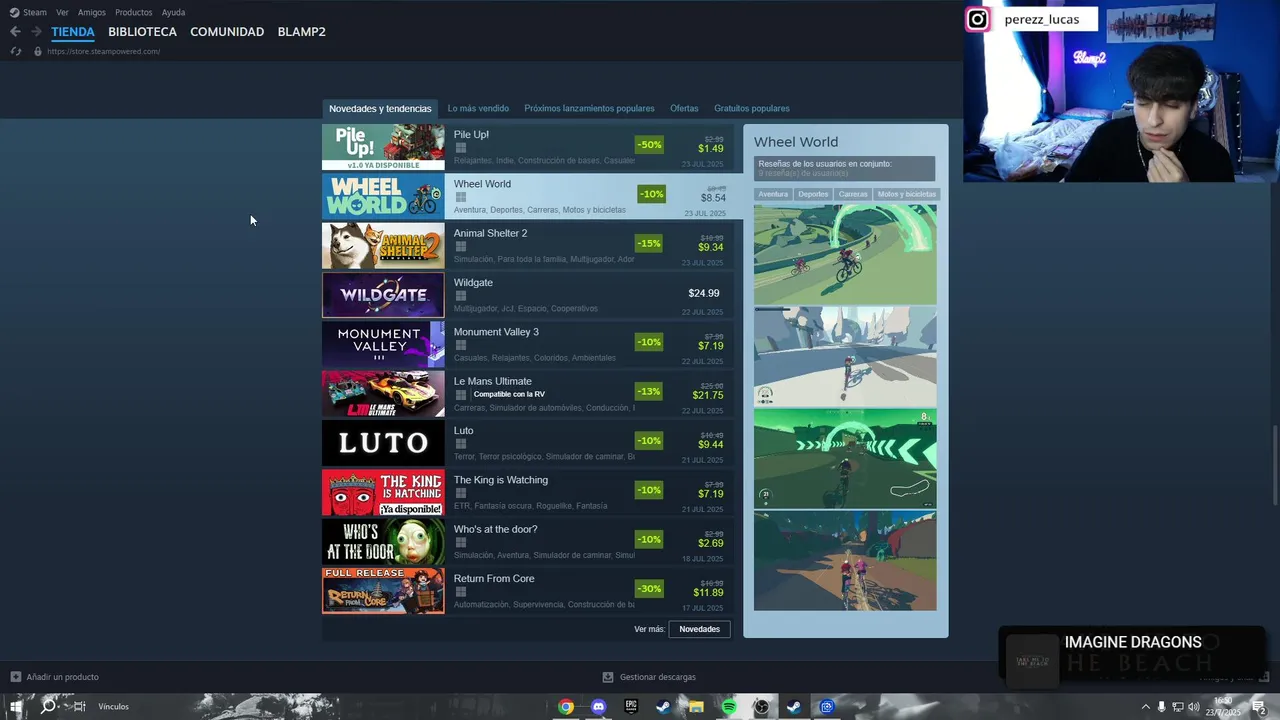
Task: Open the Steam dropdown menu
Action: click(35, 12)
